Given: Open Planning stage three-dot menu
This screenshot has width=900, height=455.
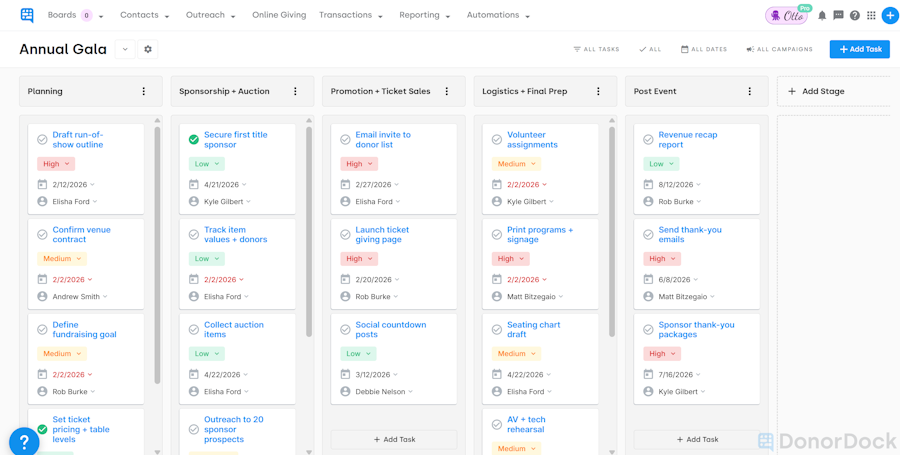Looking at the screenshot, I should (144, 91).
